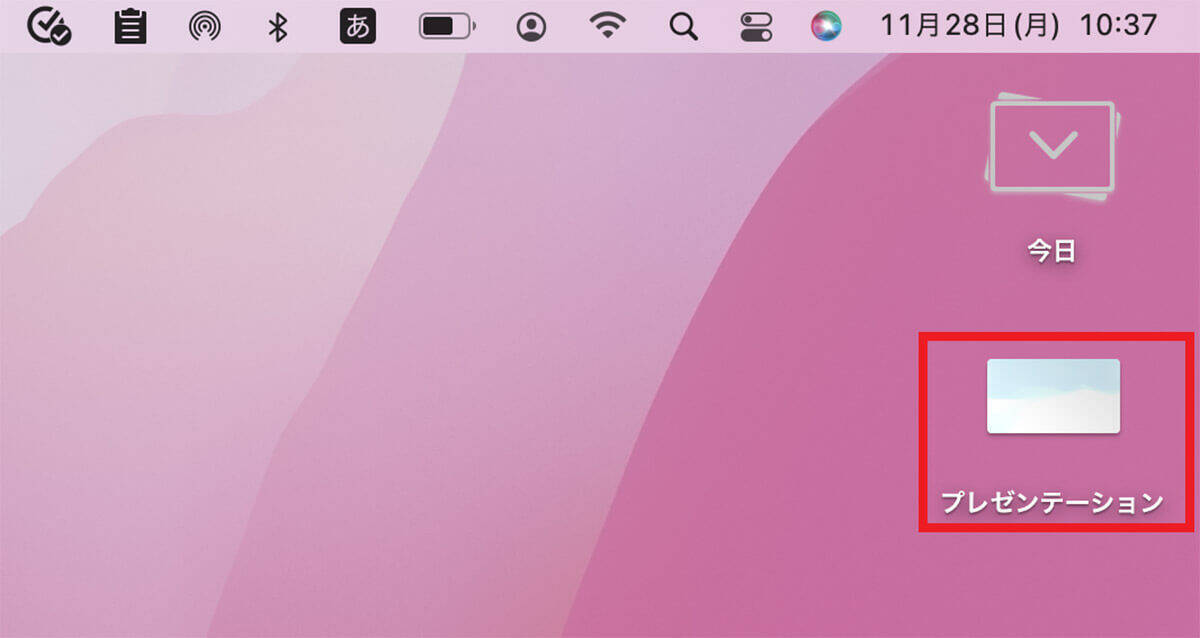Open the checkmark task app menu bar icon

[x=49, y=26]
